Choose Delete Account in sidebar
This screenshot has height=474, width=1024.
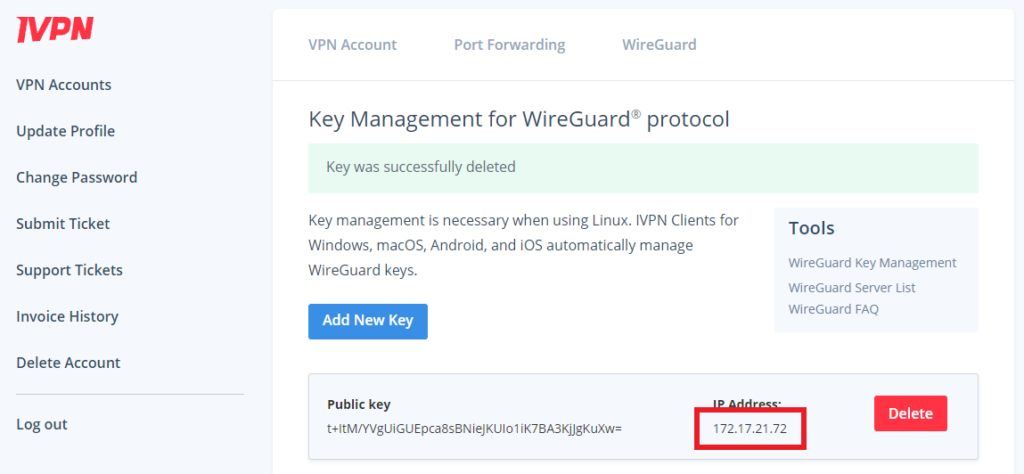[68, 363]
